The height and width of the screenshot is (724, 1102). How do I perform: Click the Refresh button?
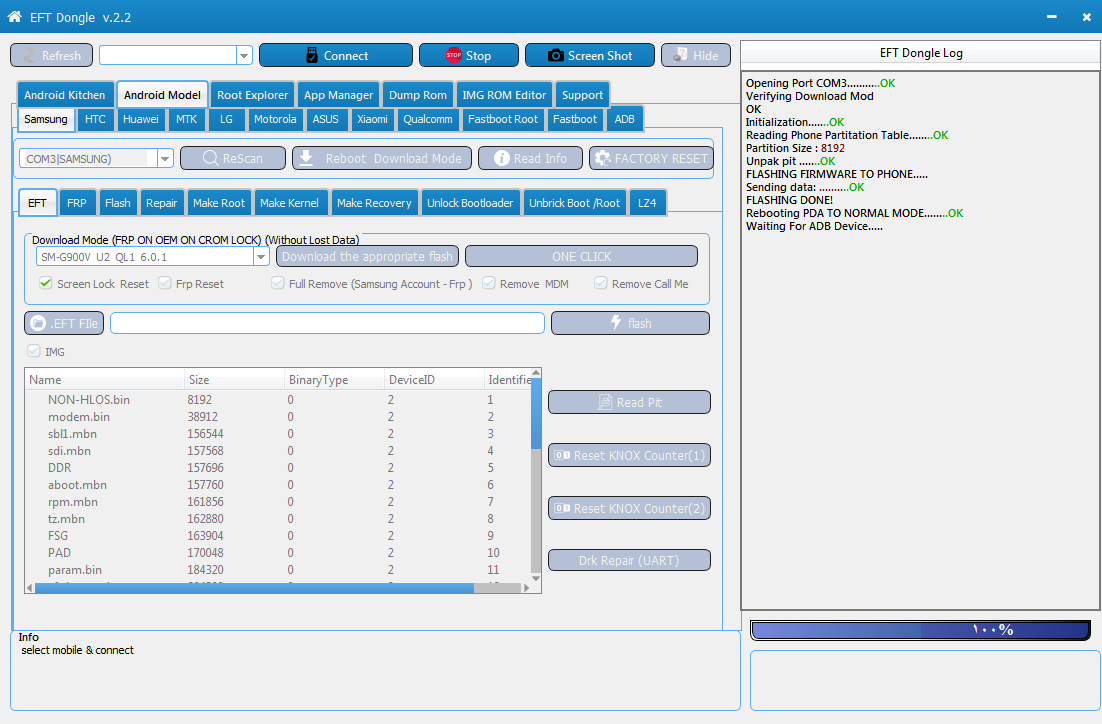[x=51, y=56]
